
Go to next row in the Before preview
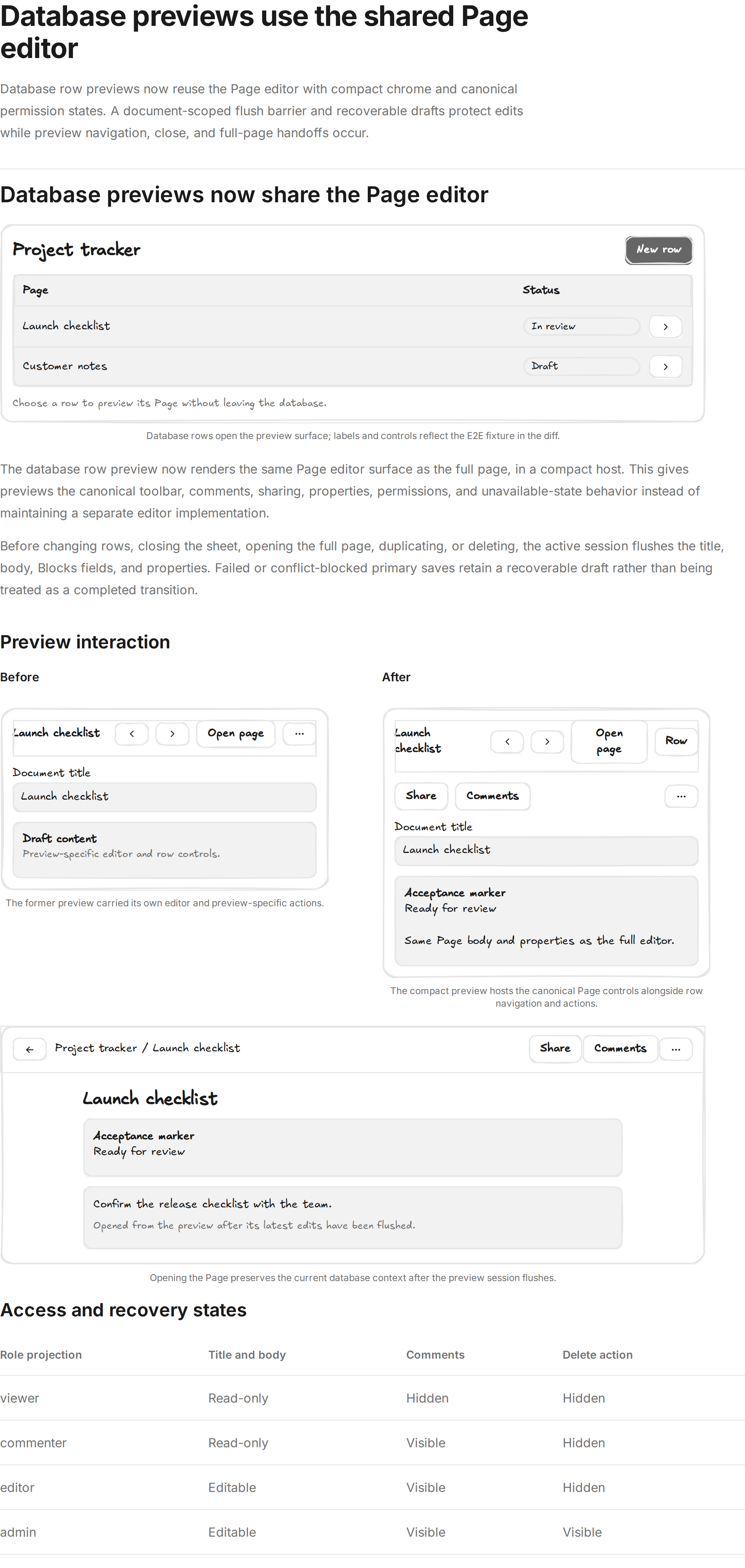(172, 734)
